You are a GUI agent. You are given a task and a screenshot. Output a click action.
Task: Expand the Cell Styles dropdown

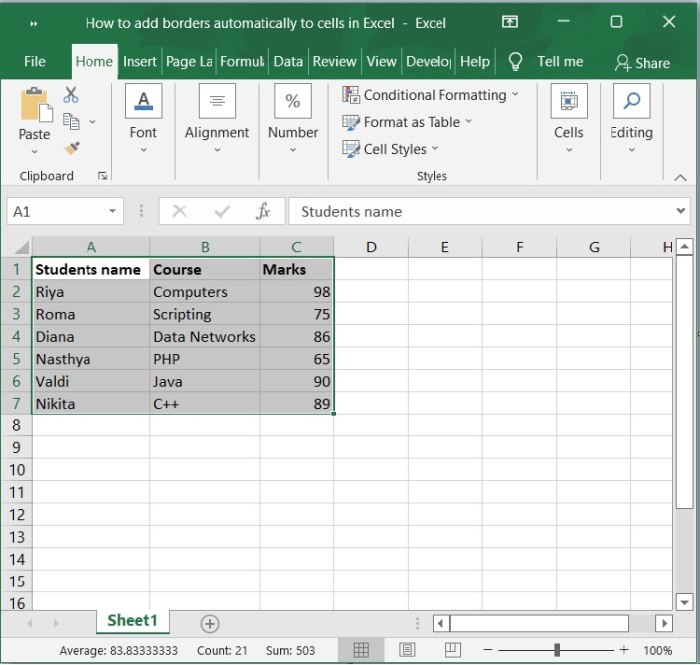pos(435,149)
